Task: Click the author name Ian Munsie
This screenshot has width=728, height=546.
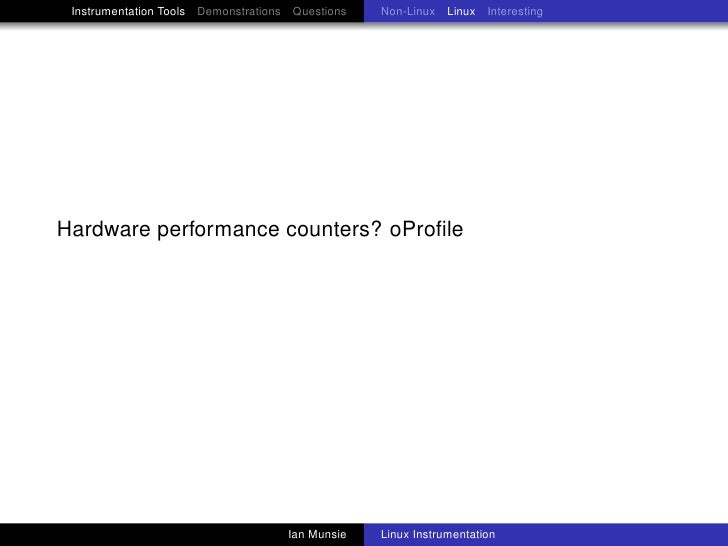Action: 317,534
